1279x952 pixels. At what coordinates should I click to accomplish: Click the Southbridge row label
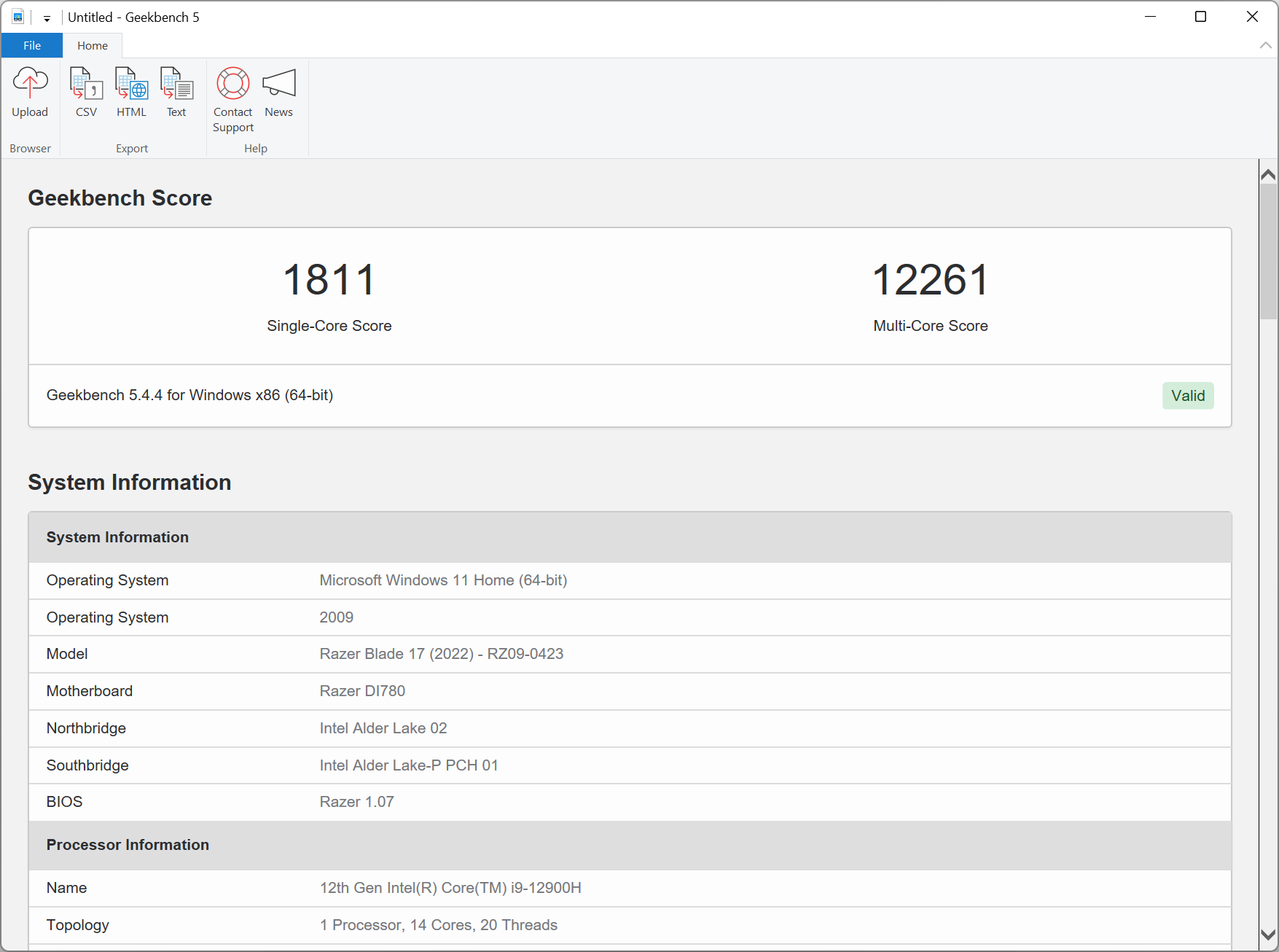coord(87,765)
